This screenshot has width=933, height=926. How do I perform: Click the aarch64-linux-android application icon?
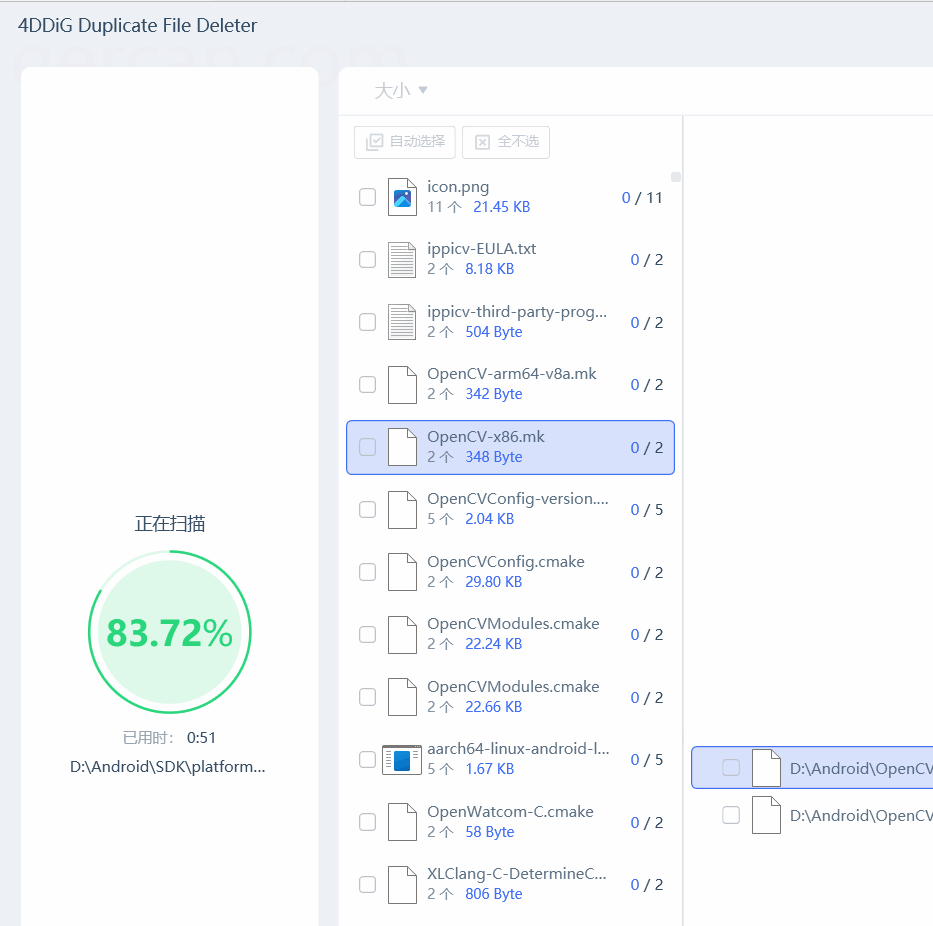pos(402,759)
